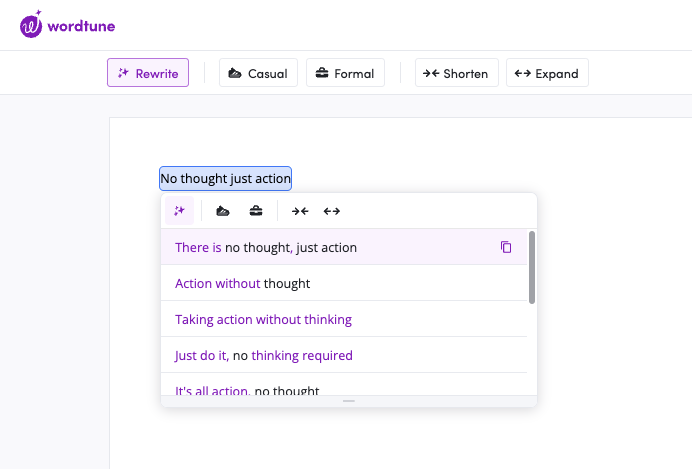Click the highlighted text 'No thought just action'
Viewport: 692px width, 469px height.
(226, 179)
